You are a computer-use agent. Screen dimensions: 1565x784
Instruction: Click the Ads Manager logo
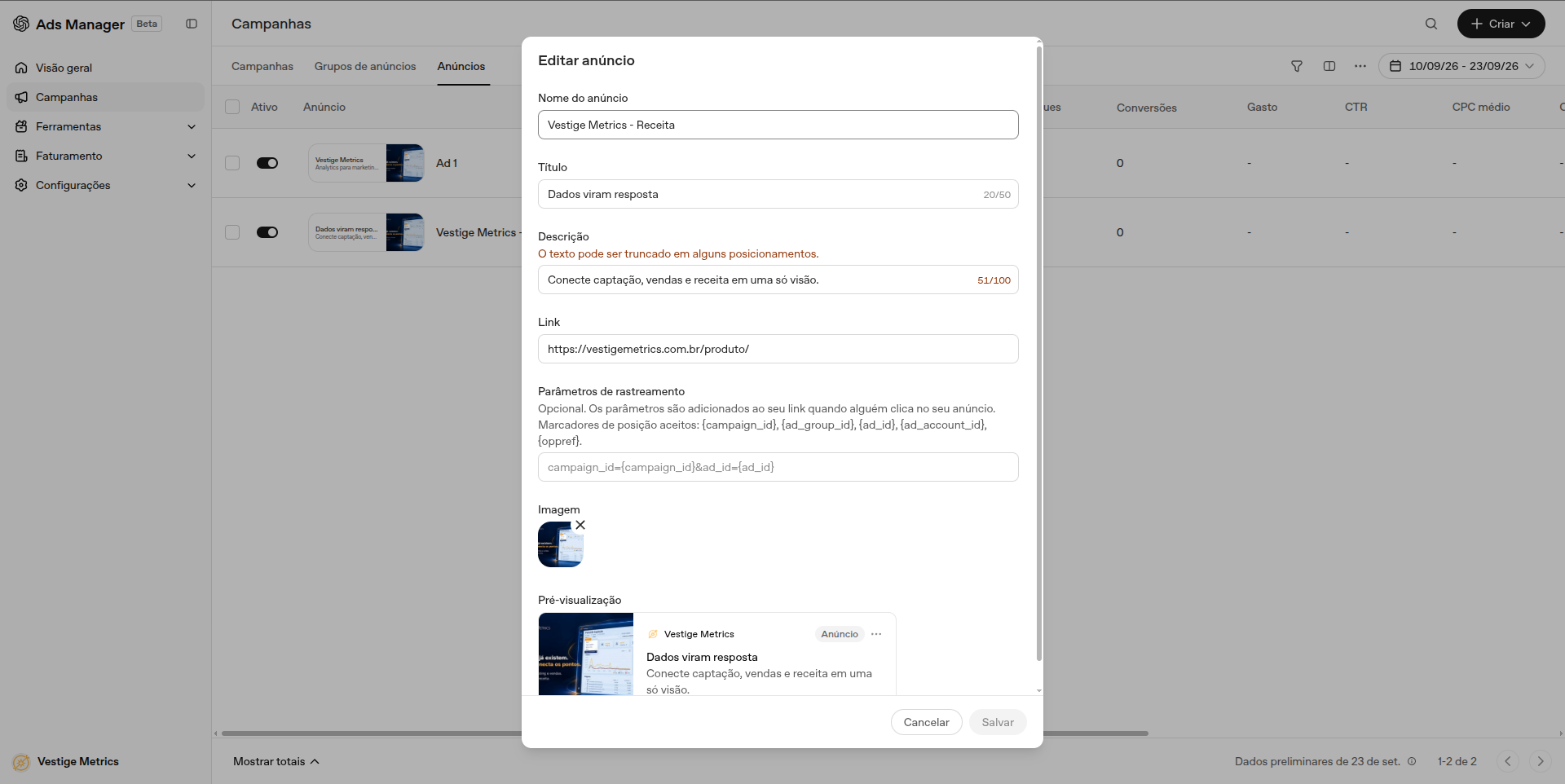click(21, 24)
